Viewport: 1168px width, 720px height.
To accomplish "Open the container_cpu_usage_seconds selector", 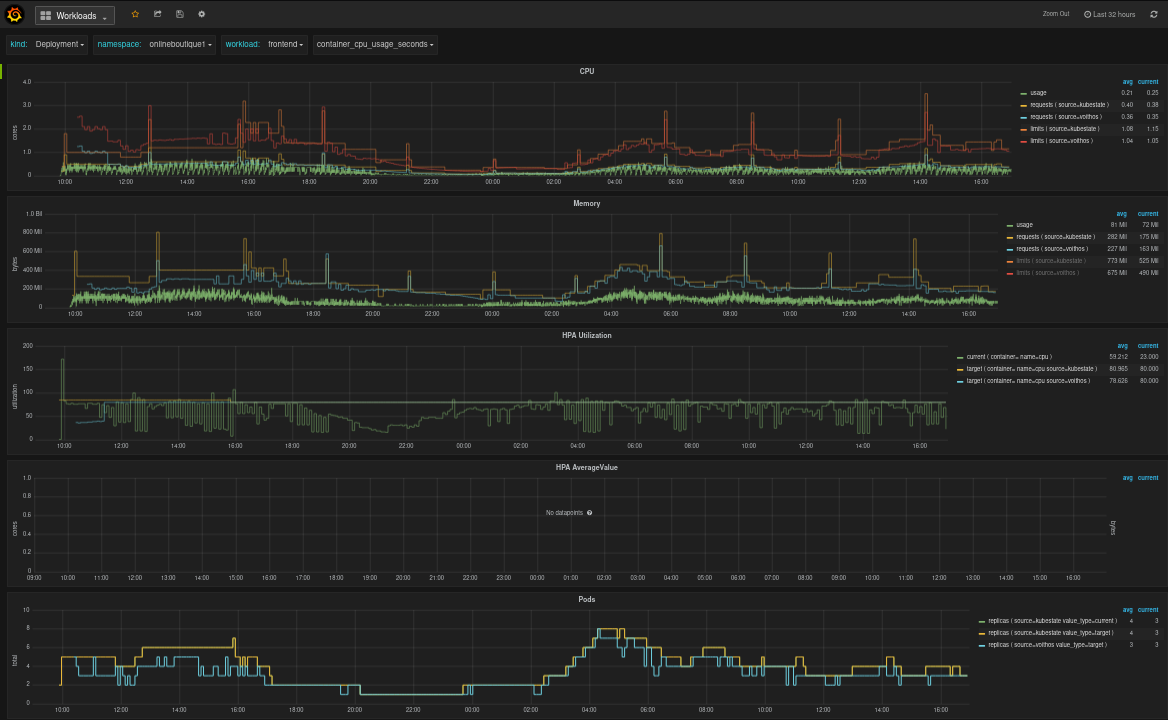I will tap(375, 44).
